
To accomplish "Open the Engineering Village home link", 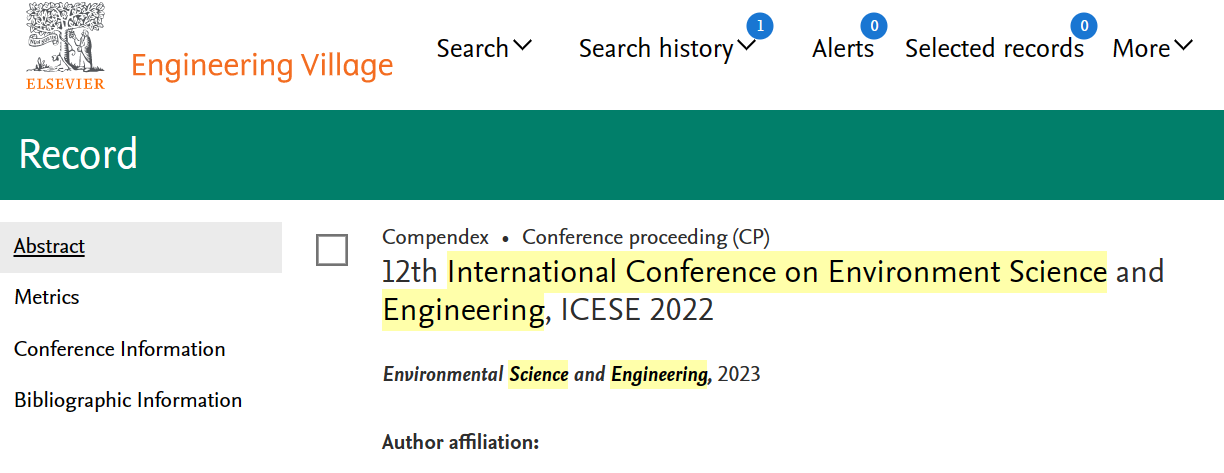I will pyautogui.click(x=262, y=66).
